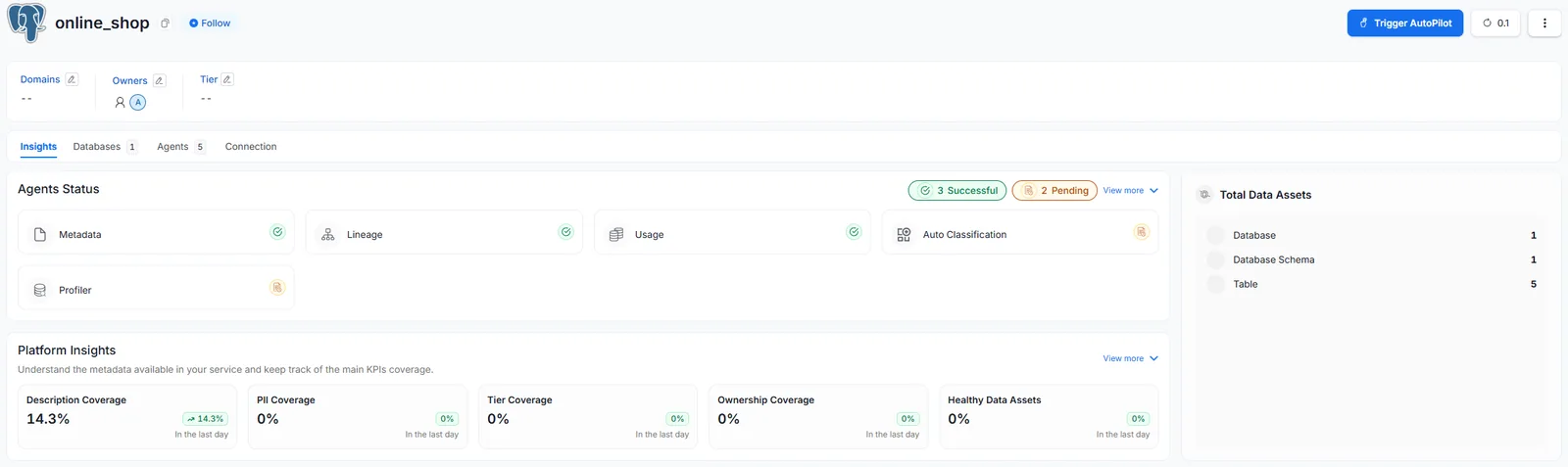Click the Usage agent success status icon
The height and width of the screenshot is (467, 1568).
coord(854,232)
